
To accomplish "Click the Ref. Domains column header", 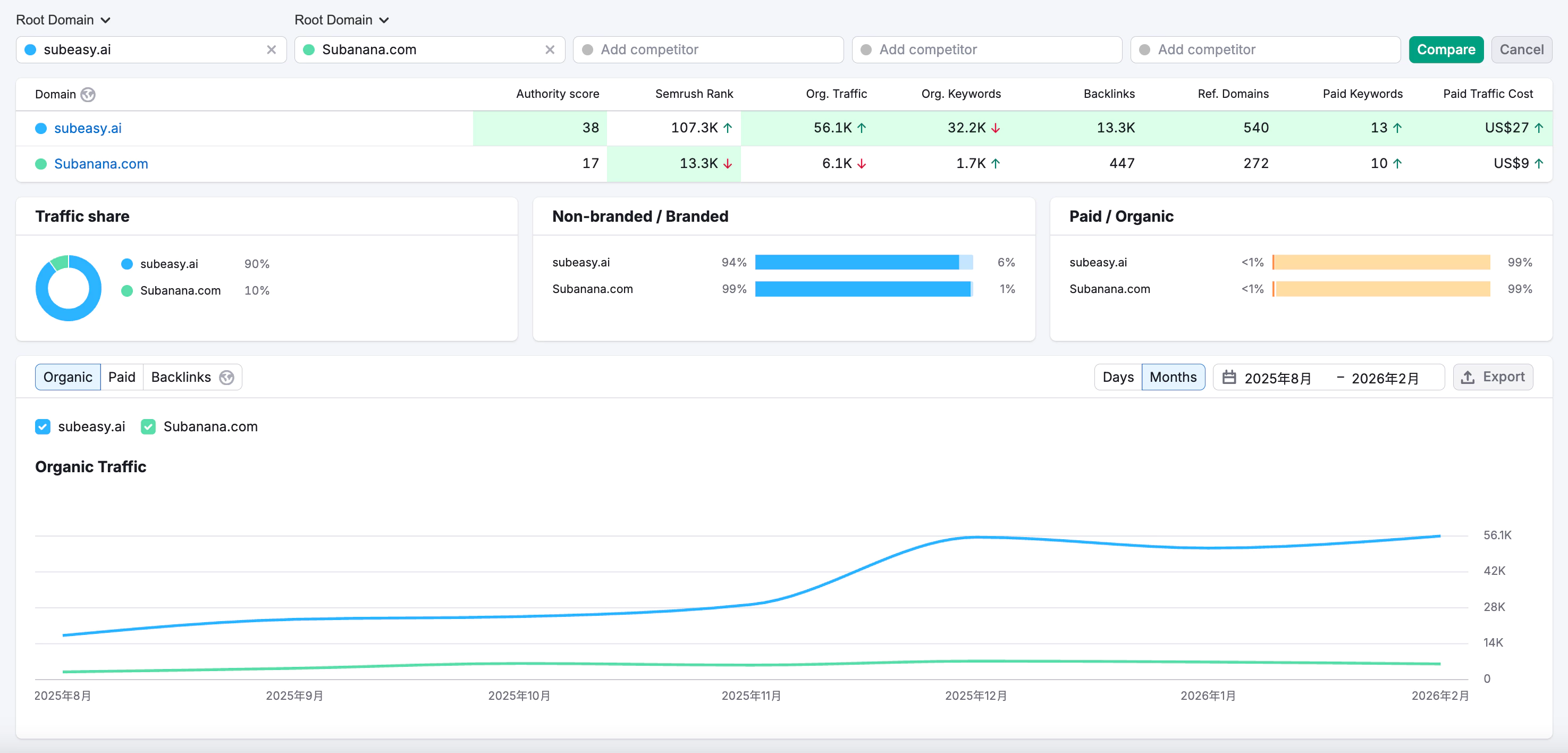I will (1233, 94).
